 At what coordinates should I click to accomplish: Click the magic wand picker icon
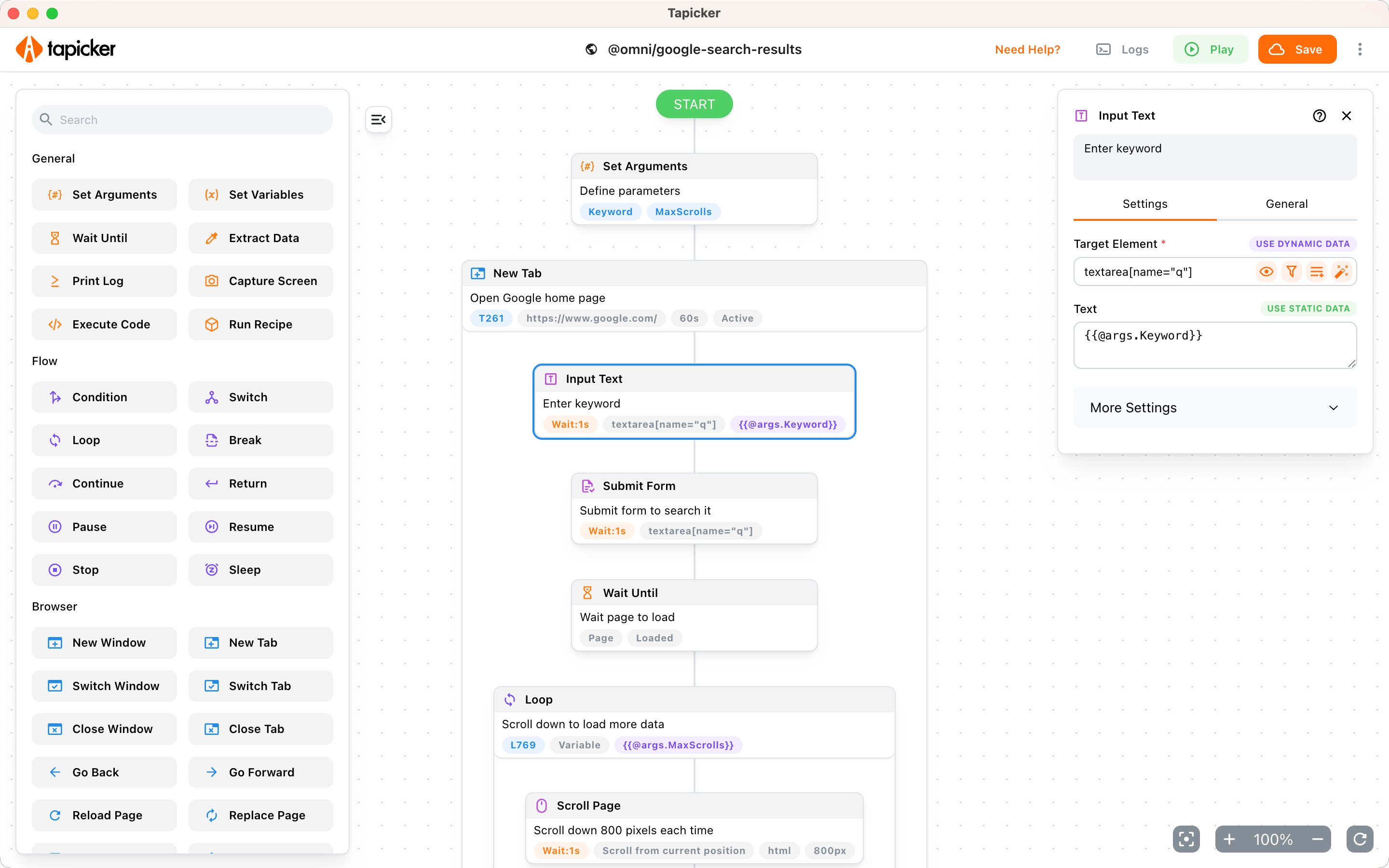(x=1342, y=271)
